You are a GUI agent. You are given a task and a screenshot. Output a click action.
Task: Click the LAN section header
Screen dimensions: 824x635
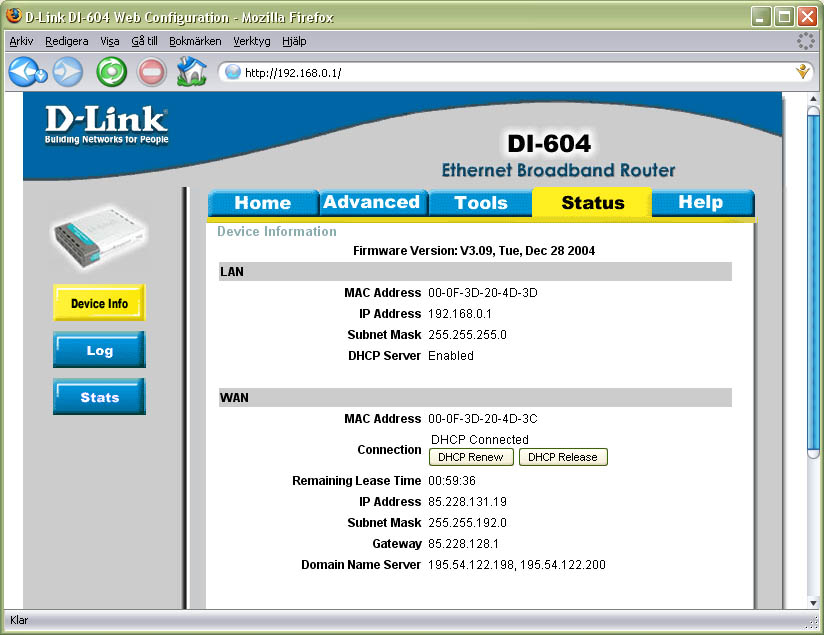(x=475, y=272)
